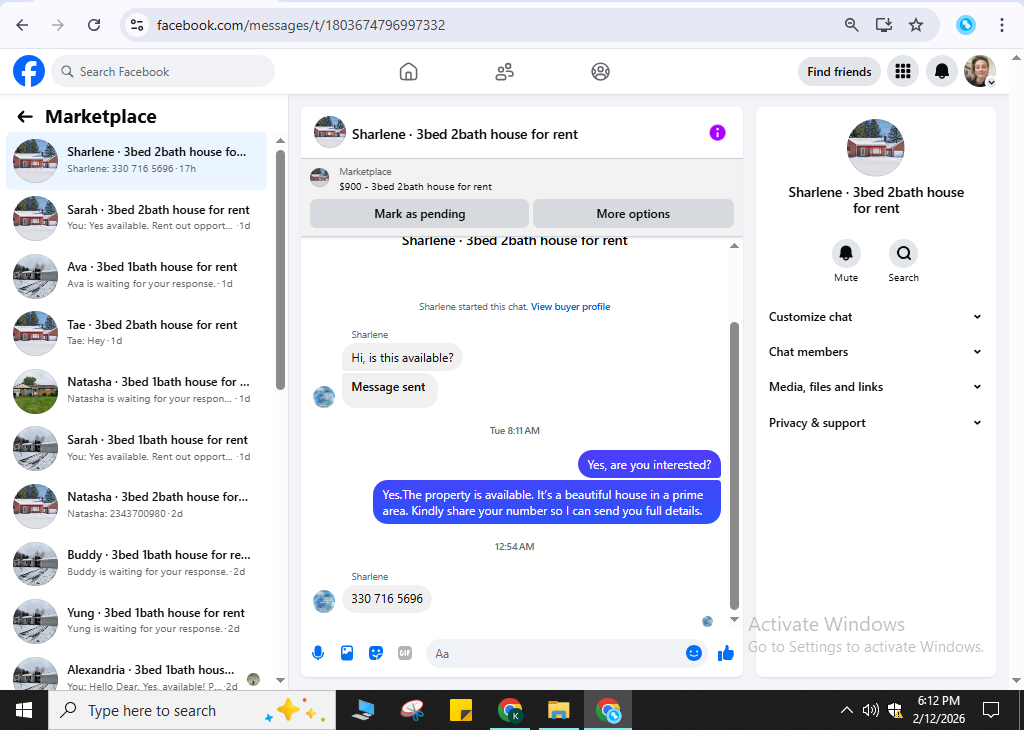Open the Friends icon in top navigation
This screenshot has width=1024, height=730.
pyautogui.click(x=504, y=71)
